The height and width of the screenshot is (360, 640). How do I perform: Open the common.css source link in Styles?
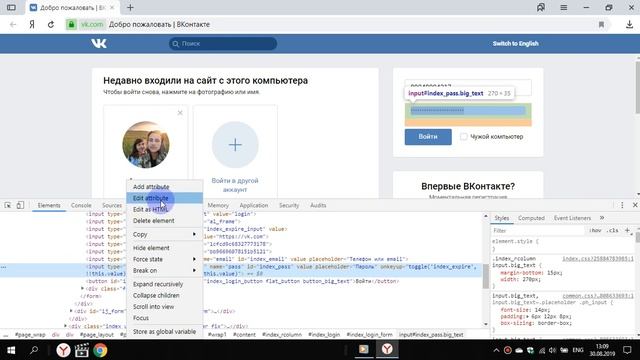pos(598,296)
